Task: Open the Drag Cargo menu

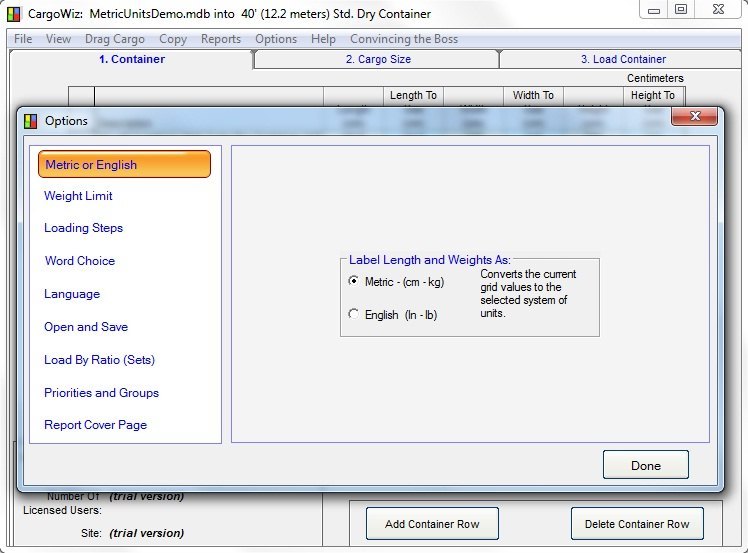Action: (114, 39)
